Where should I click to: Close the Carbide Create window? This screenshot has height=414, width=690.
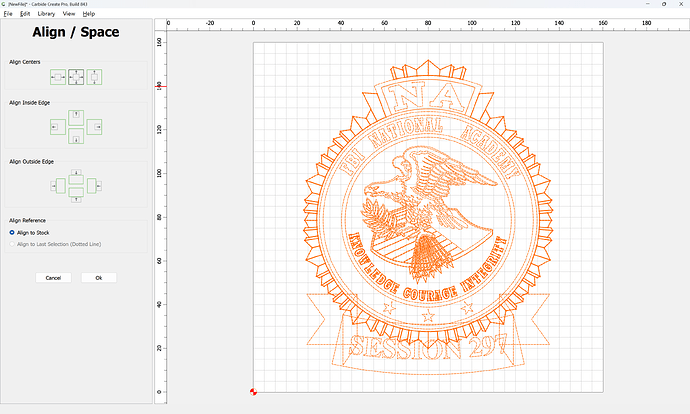(x=681, y=4)
